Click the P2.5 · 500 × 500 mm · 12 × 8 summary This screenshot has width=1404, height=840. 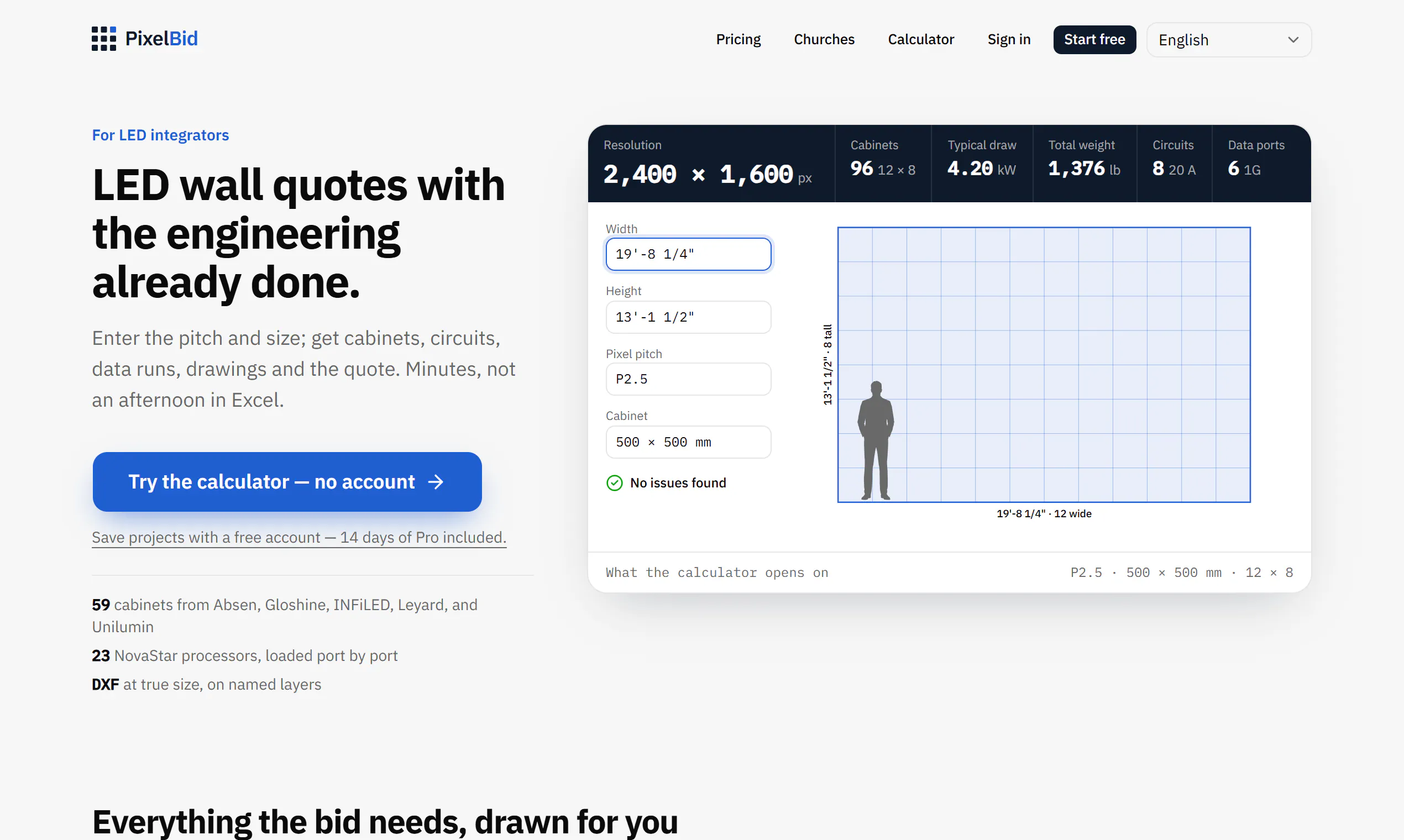(x=1181, y=573)
